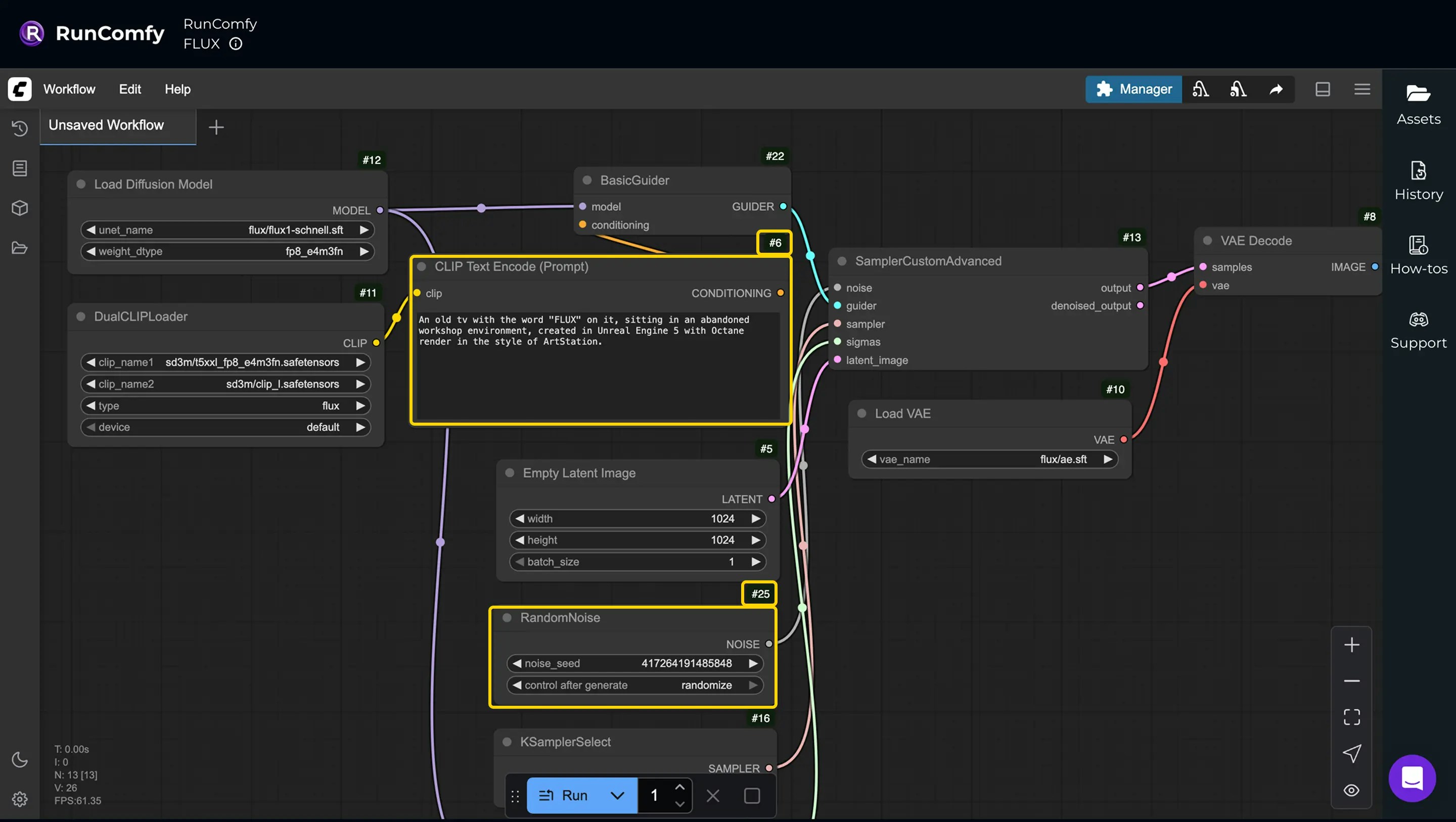Collapse the Load VAE node
The image size is (1456, 822).
pyautogui.click(x=862, y=413)
